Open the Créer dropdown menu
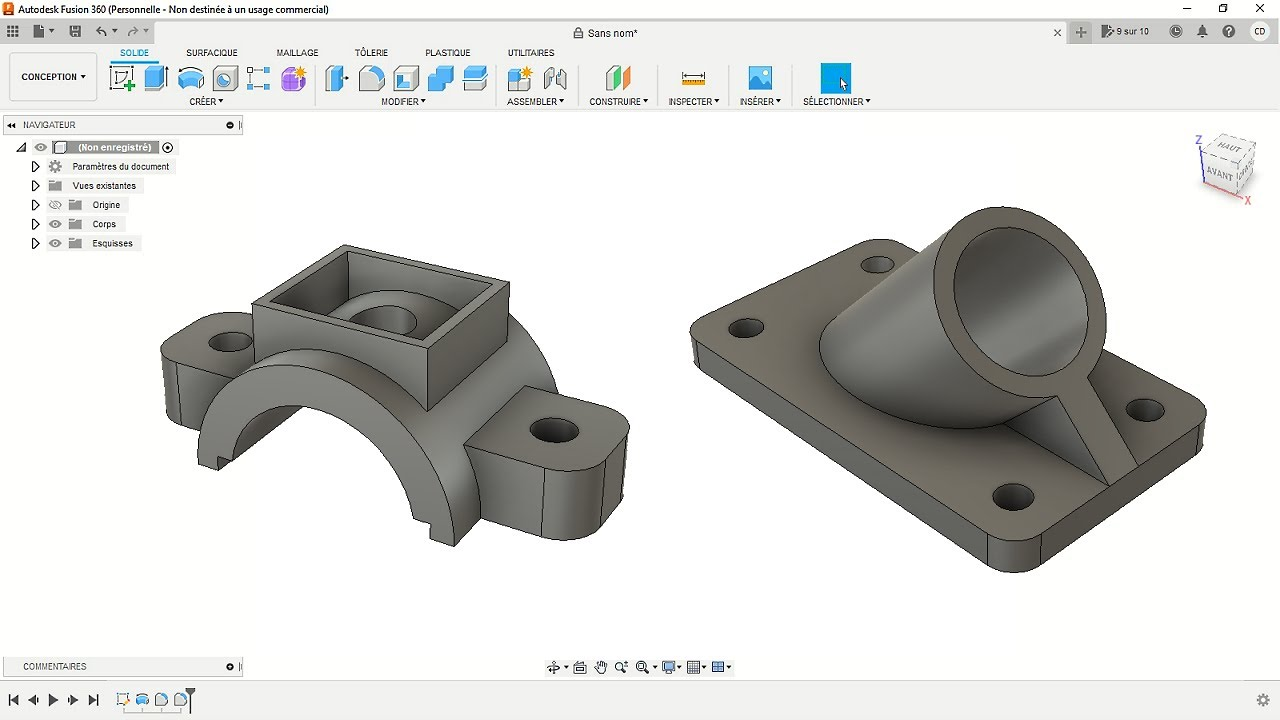1280x720 pixels. pyautogui.click(x=206, y=101)
